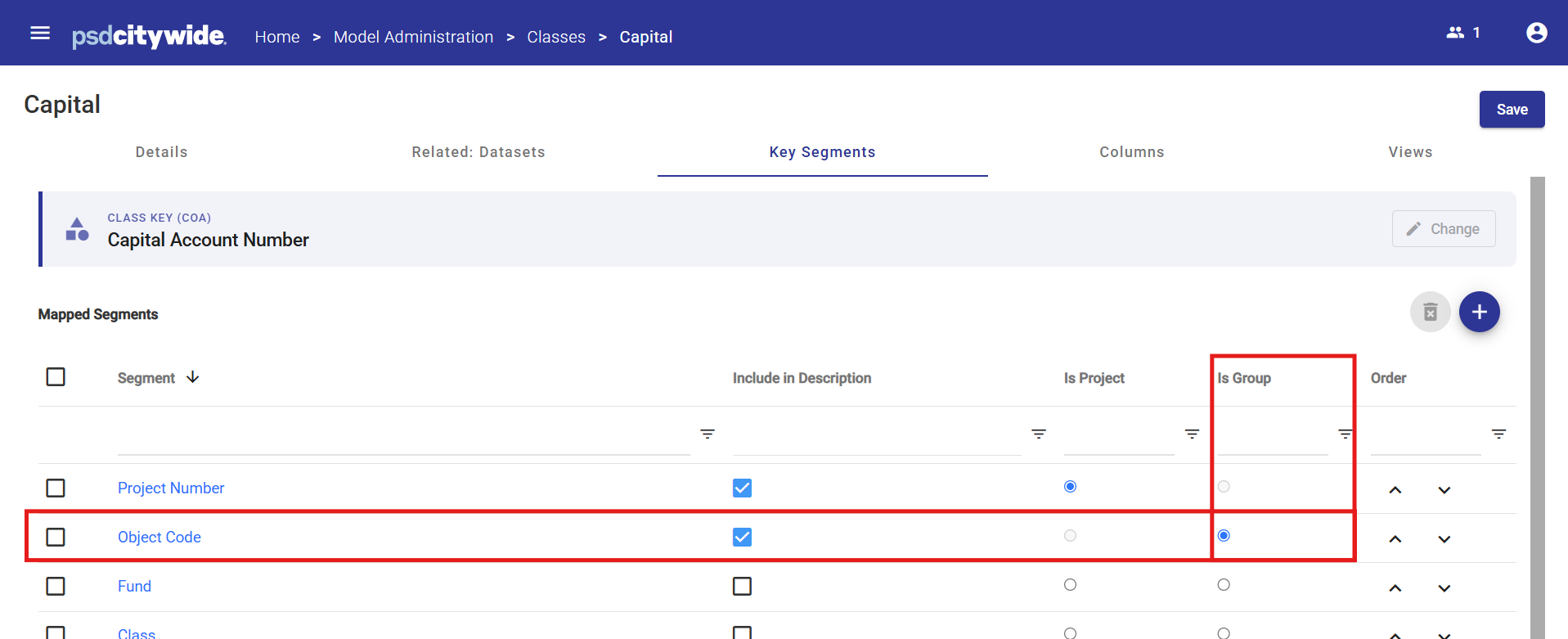Uncheck Include in Description for Project Number
The width and height of the screenshot is (1568, 639).
coord(742,488)
